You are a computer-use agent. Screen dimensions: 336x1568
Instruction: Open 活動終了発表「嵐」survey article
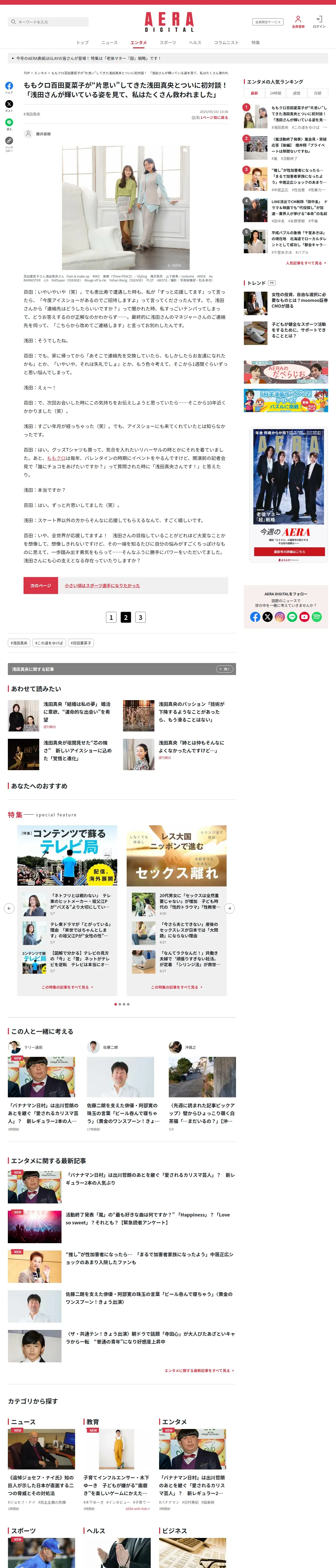pyautogui.click(x=148, y=1218)
